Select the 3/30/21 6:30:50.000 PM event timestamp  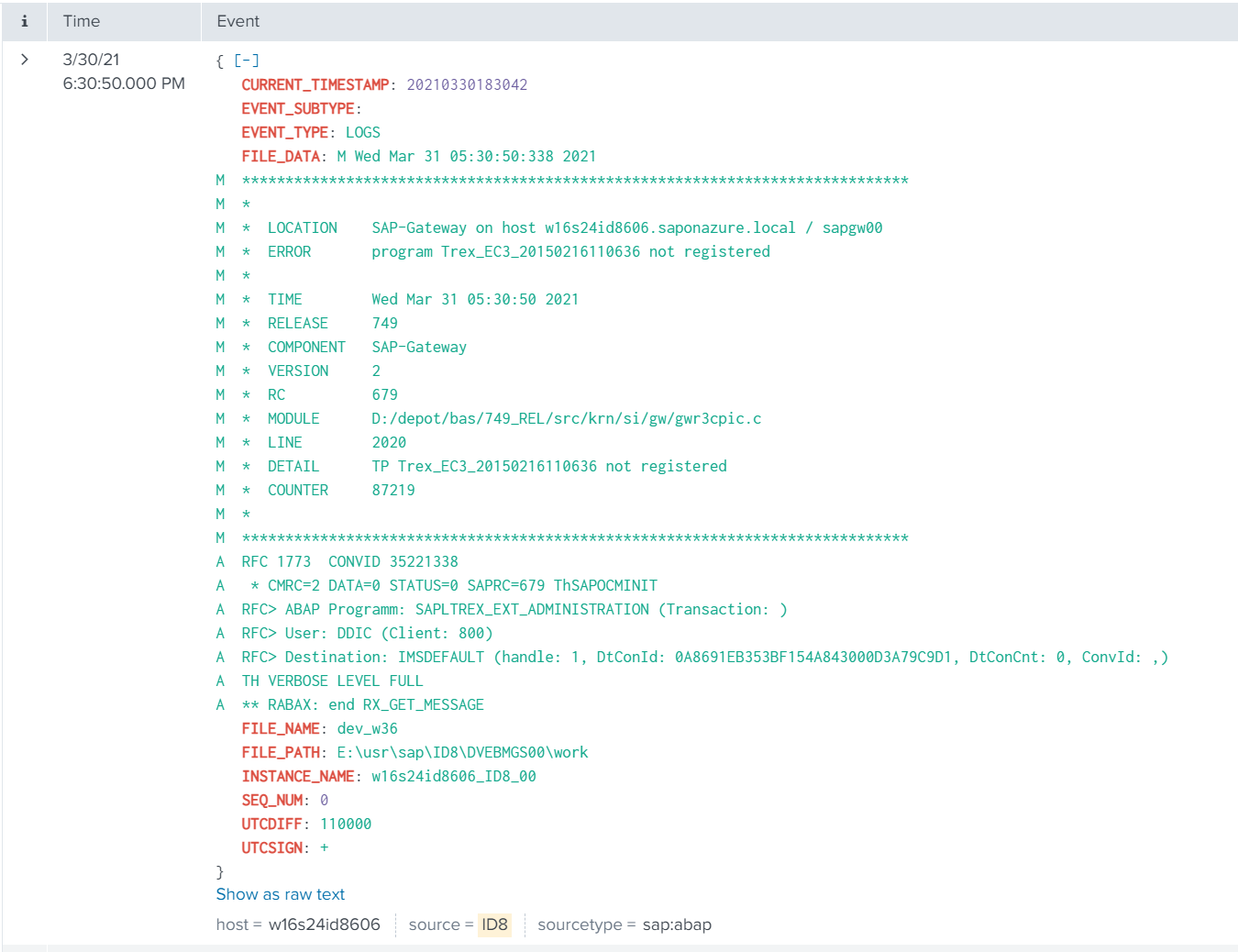pos(123,72)
